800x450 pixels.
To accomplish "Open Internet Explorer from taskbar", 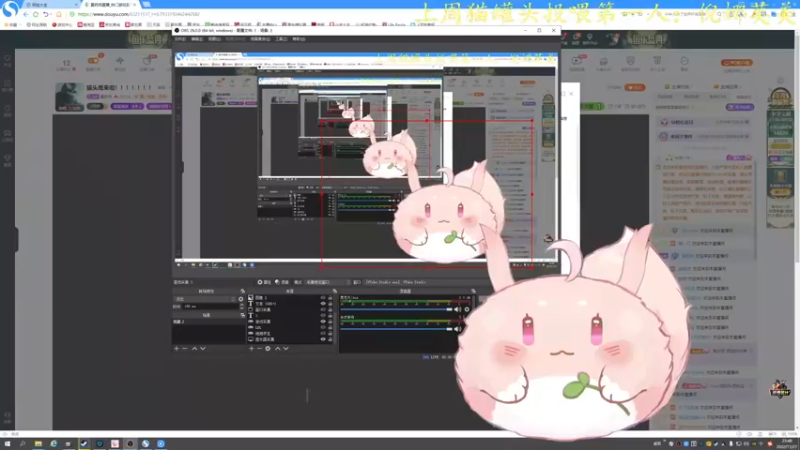I will [x=54, y=444].
